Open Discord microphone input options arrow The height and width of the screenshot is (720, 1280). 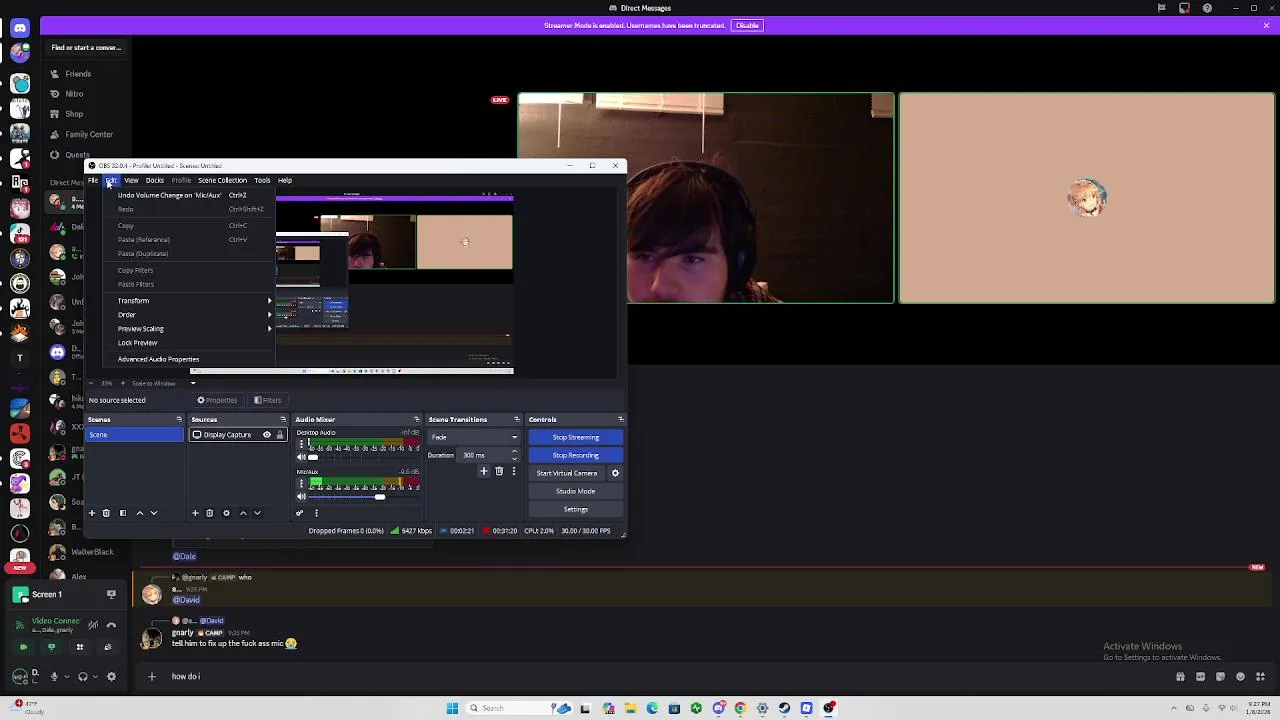pos(65,677)
